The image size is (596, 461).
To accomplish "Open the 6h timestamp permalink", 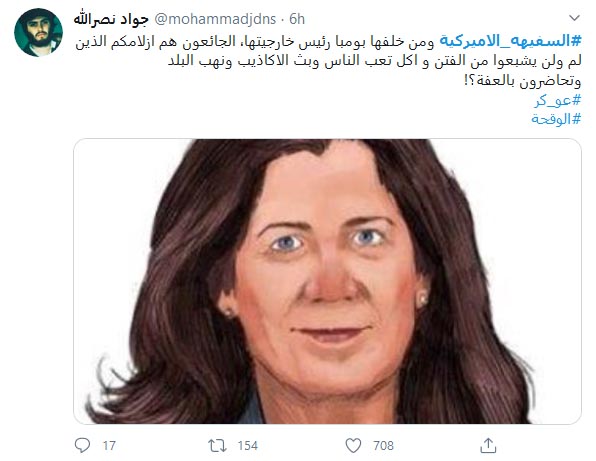I will pyautogui.click(x=297, y=19).
